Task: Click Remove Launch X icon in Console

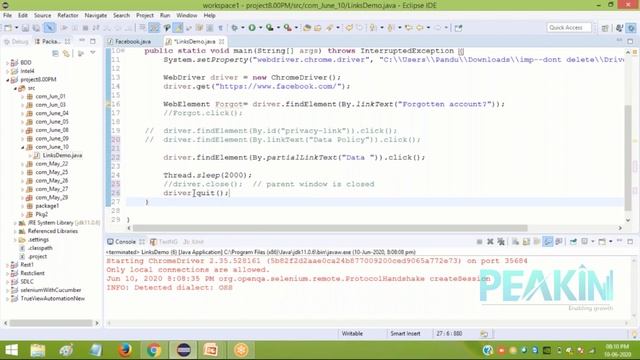Action: pyautogui.click(x=490, y=242)
